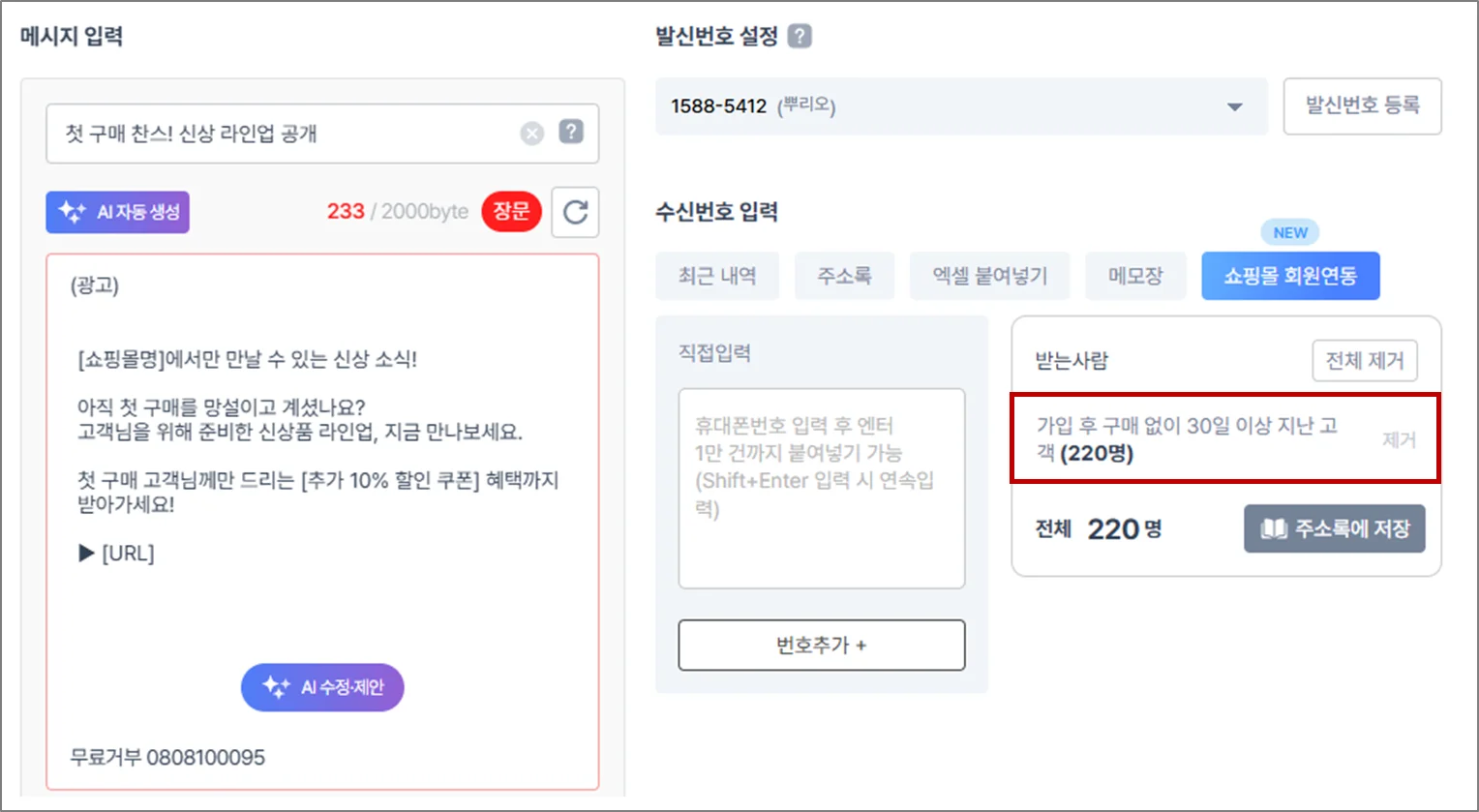Click the 발신번호 설정 heading text
1479x812 pixels.
pyautogui.click(x=717, y=37)
